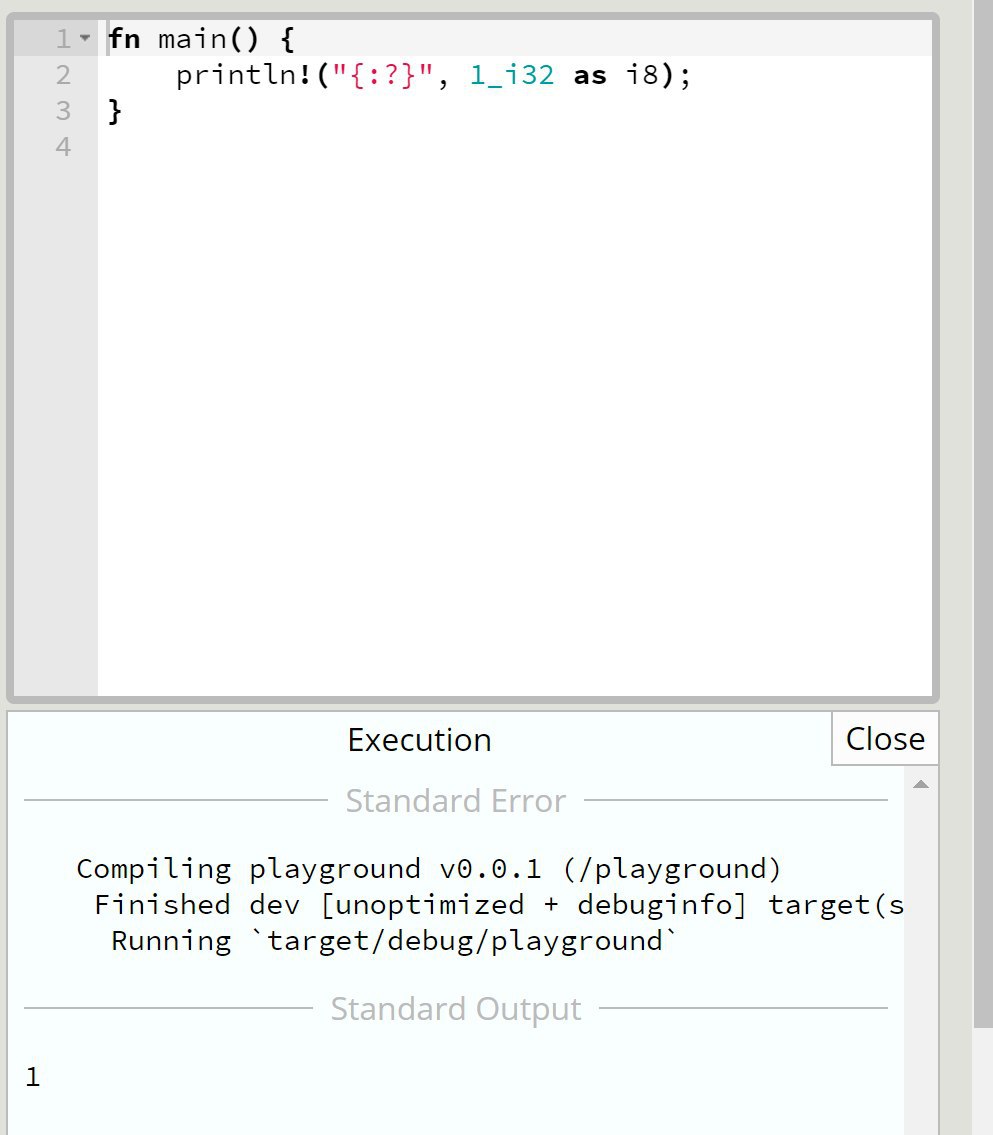Click the scroll-up arrow in output panel

921,785
